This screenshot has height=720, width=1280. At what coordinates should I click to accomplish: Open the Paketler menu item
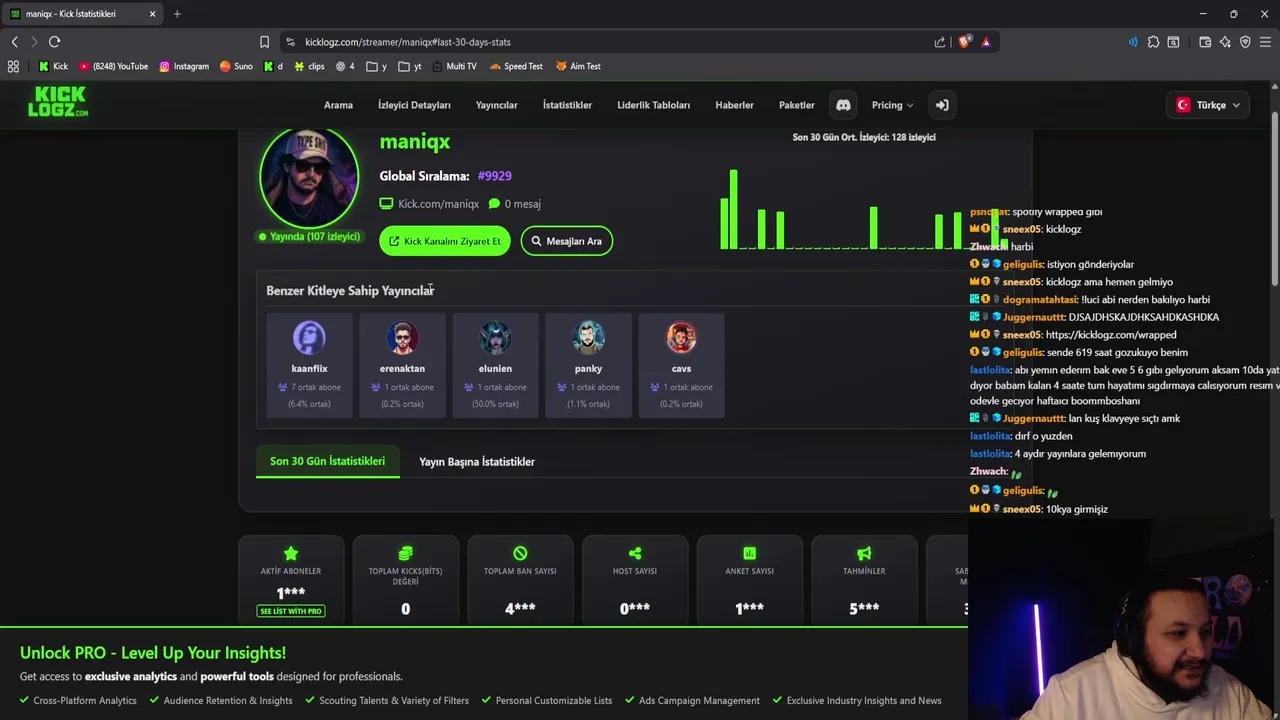point(797,105)
